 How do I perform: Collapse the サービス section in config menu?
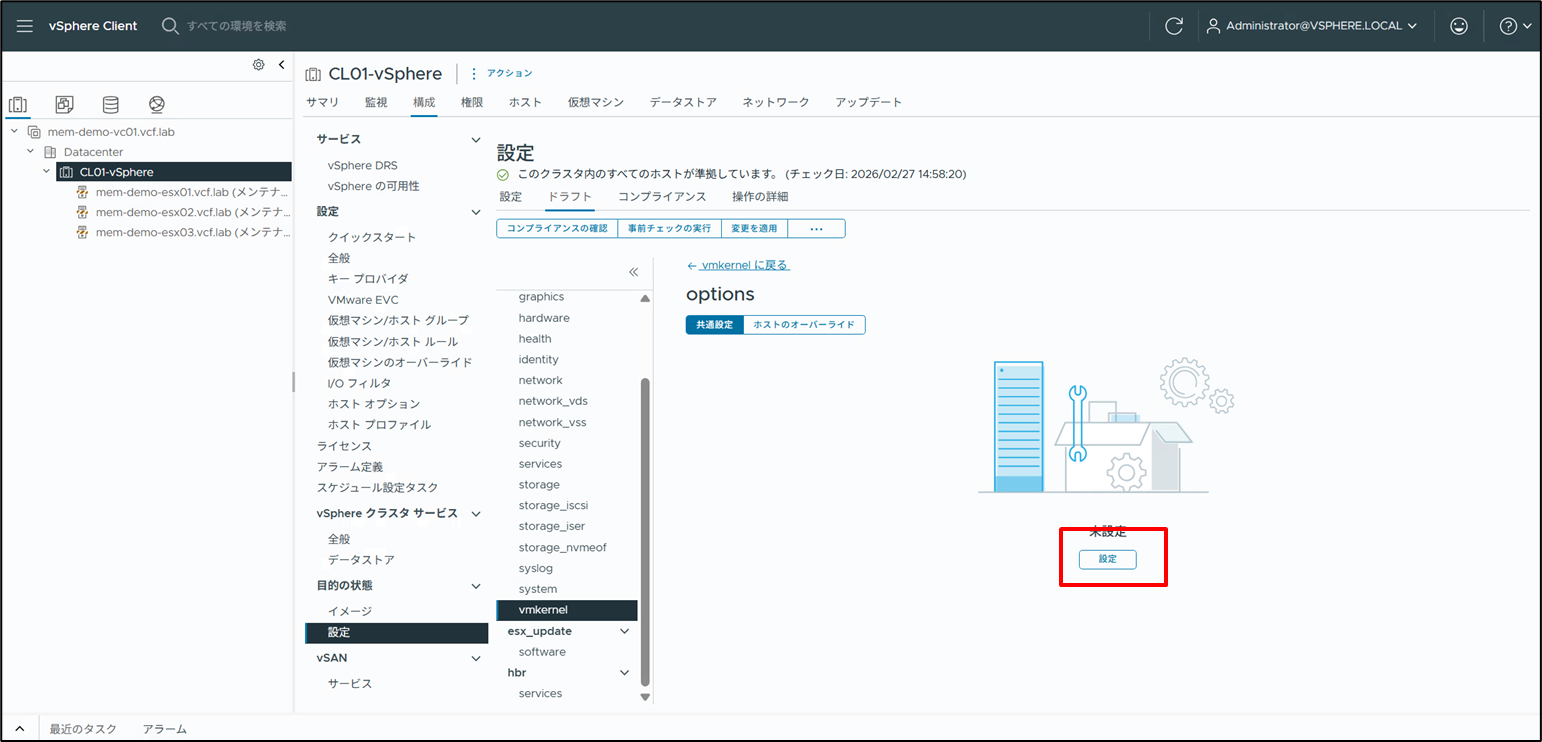coord(476,140)
